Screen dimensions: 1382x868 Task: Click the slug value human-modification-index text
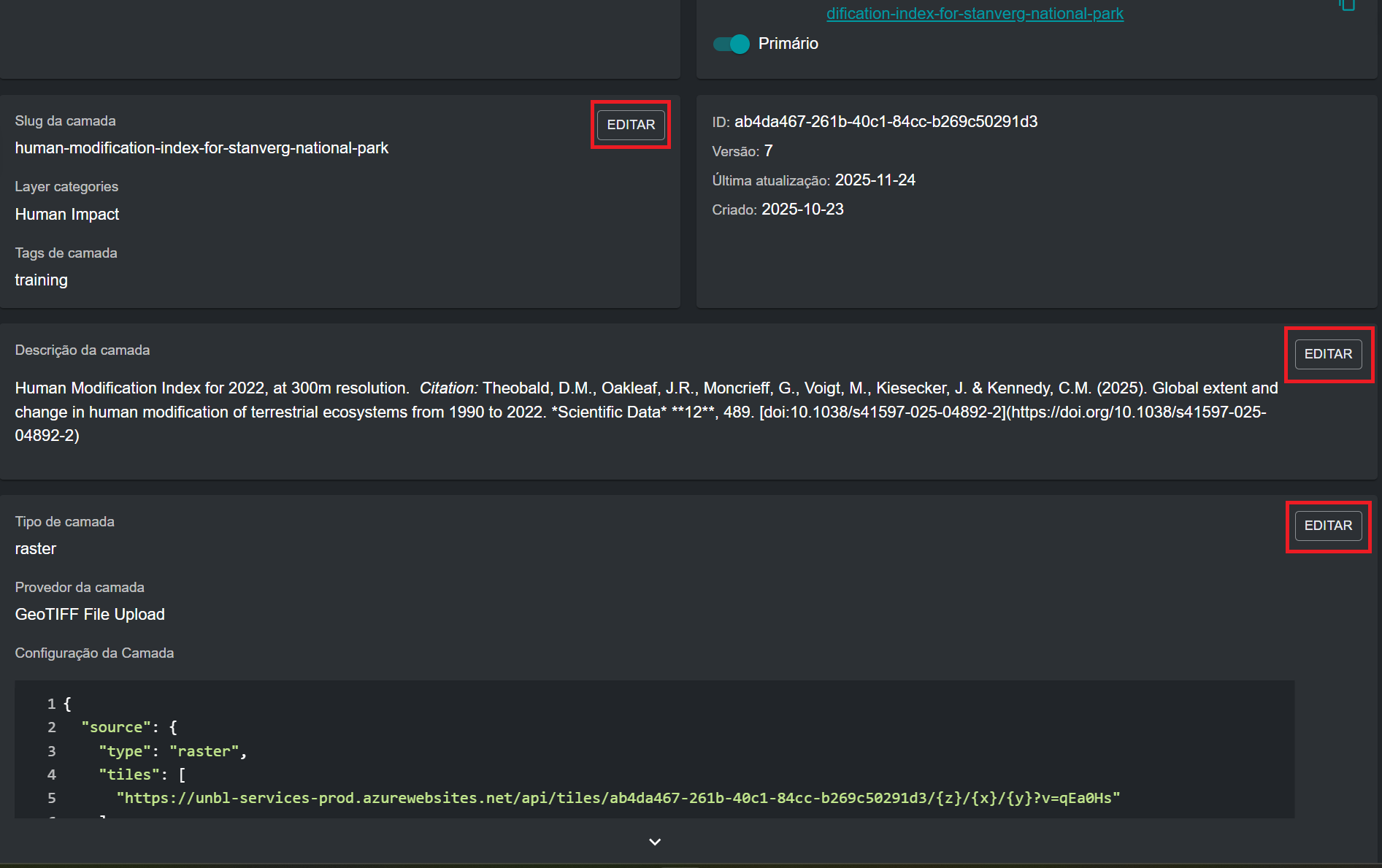pyautogui.click(x=201, y=148)
